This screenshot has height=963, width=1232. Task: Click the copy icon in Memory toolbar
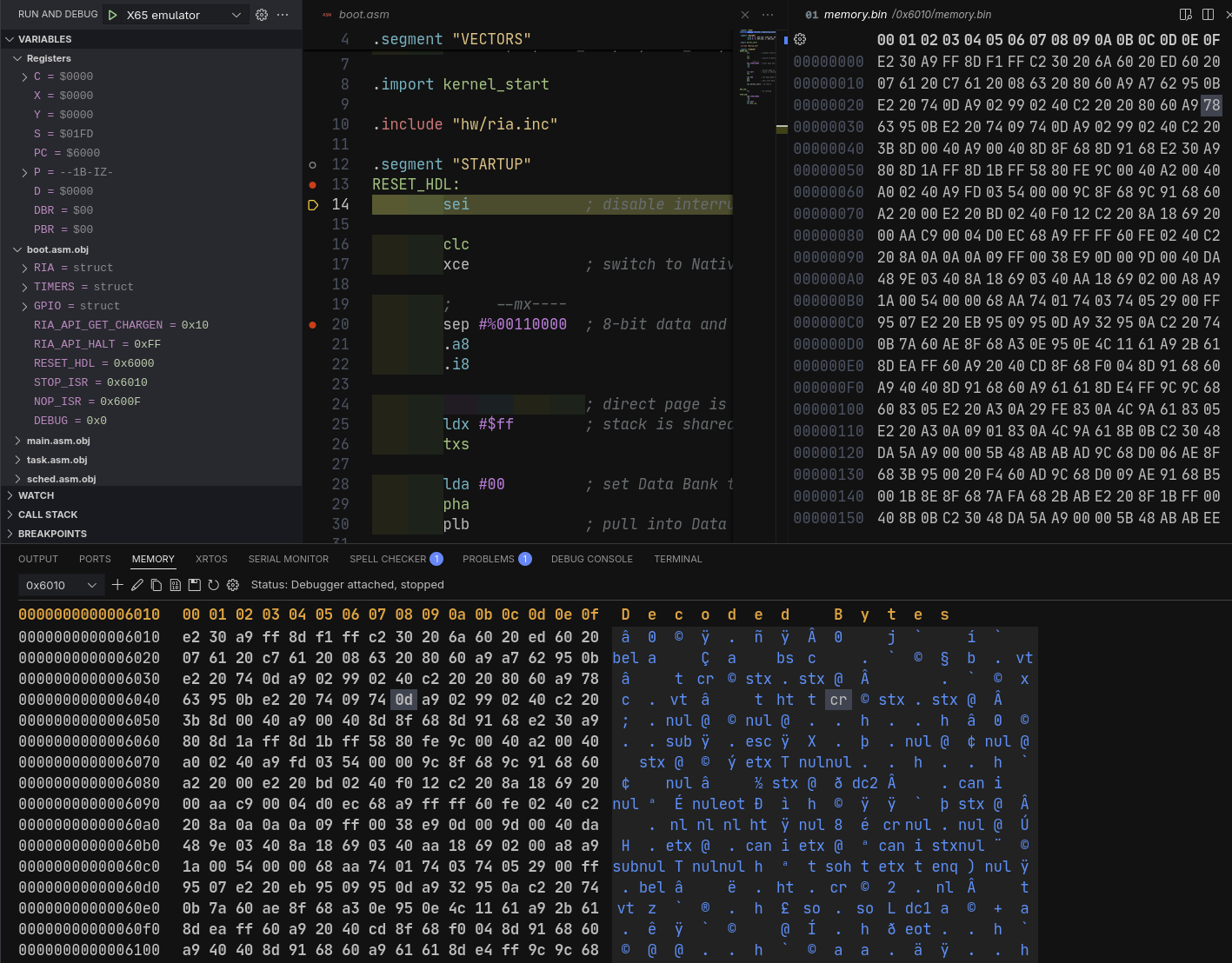pos(156,585)
